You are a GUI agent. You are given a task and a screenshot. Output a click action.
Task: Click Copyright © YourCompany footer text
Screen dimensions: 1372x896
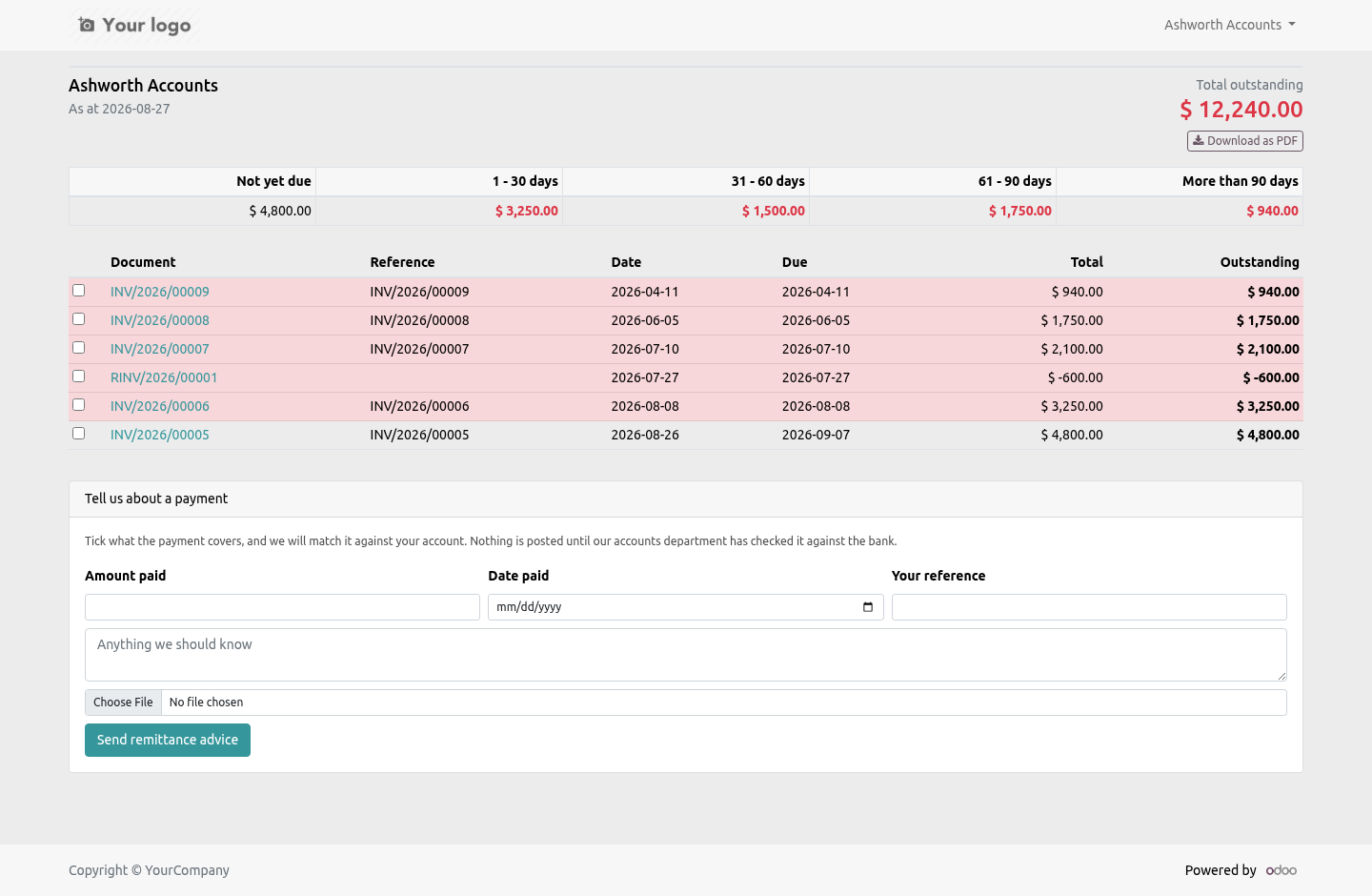(x=149, y=870)
